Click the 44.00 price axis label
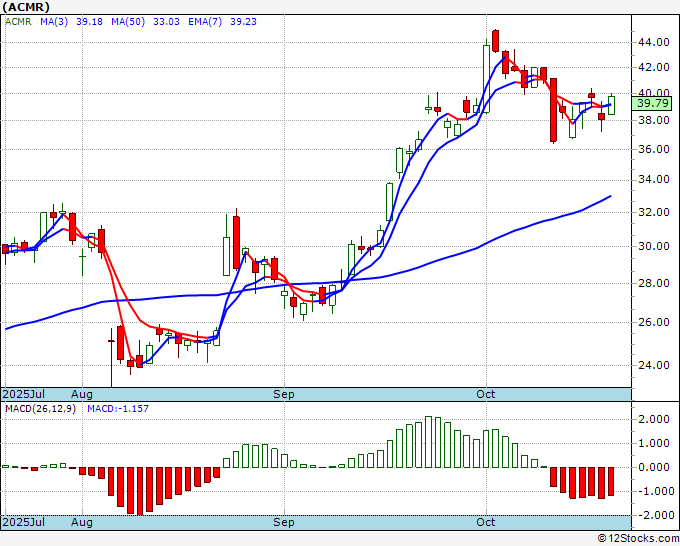This screenshot has width=680, height=546. (x=653, y=42)
